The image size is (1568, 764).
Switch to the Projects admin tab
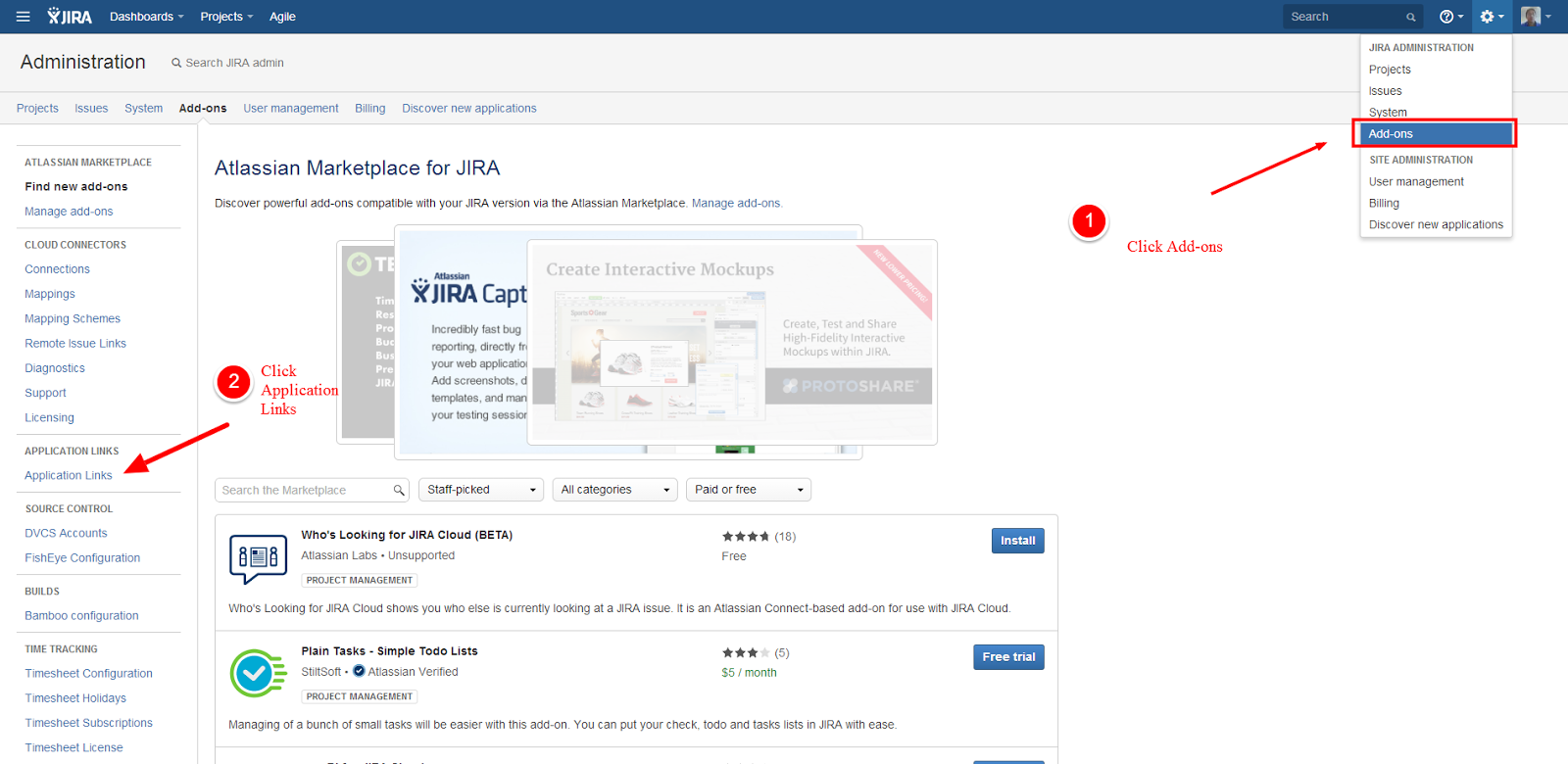click(37, 109)
